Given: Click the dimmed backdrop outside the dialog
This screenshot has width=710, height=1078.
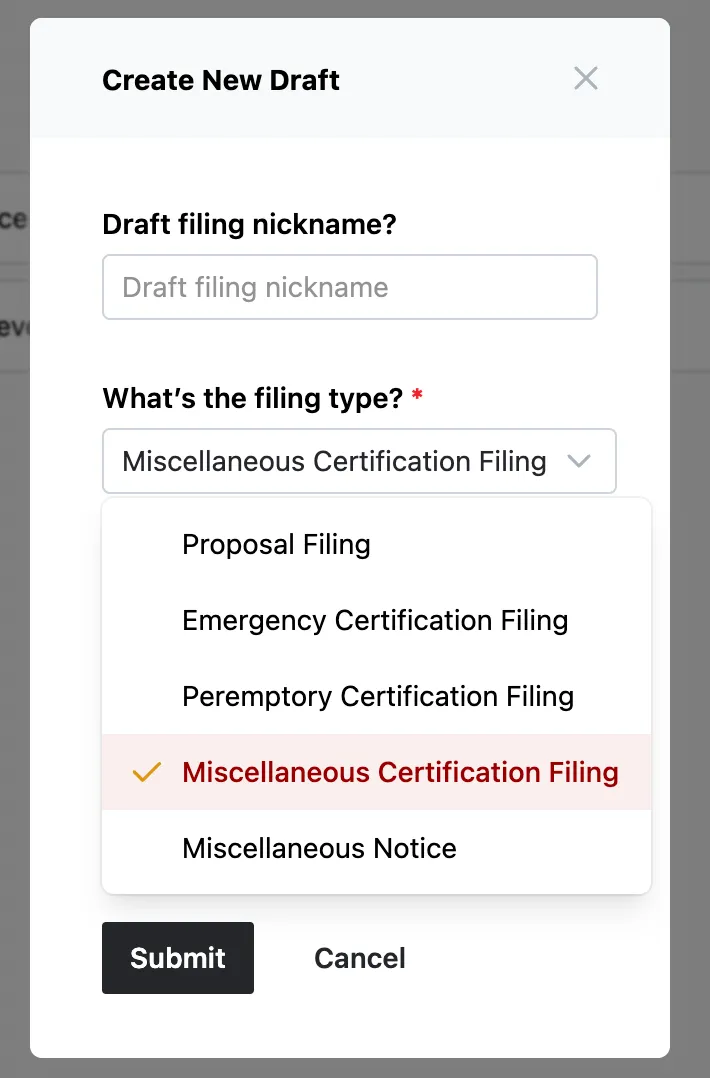Looking at the screenshot, I should [690, 600].
